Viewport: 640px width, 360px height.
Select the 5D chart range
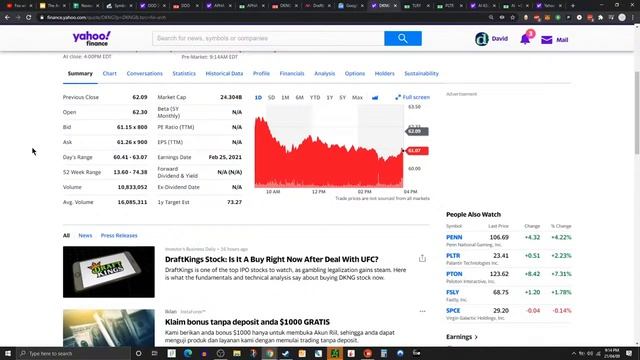point(271,98)
